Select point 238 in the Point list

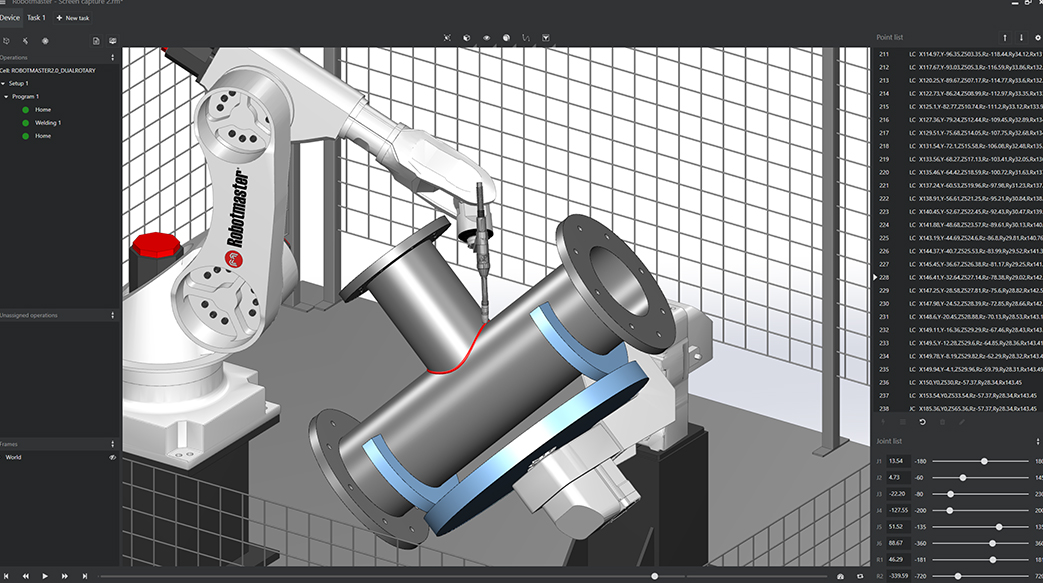tap(958, 409)
